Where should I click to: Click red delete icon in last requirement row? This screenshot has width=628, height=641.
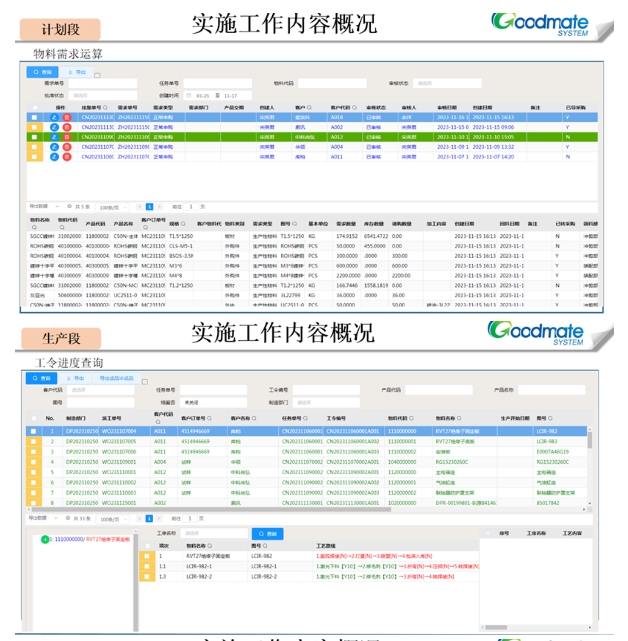point(67,157)
